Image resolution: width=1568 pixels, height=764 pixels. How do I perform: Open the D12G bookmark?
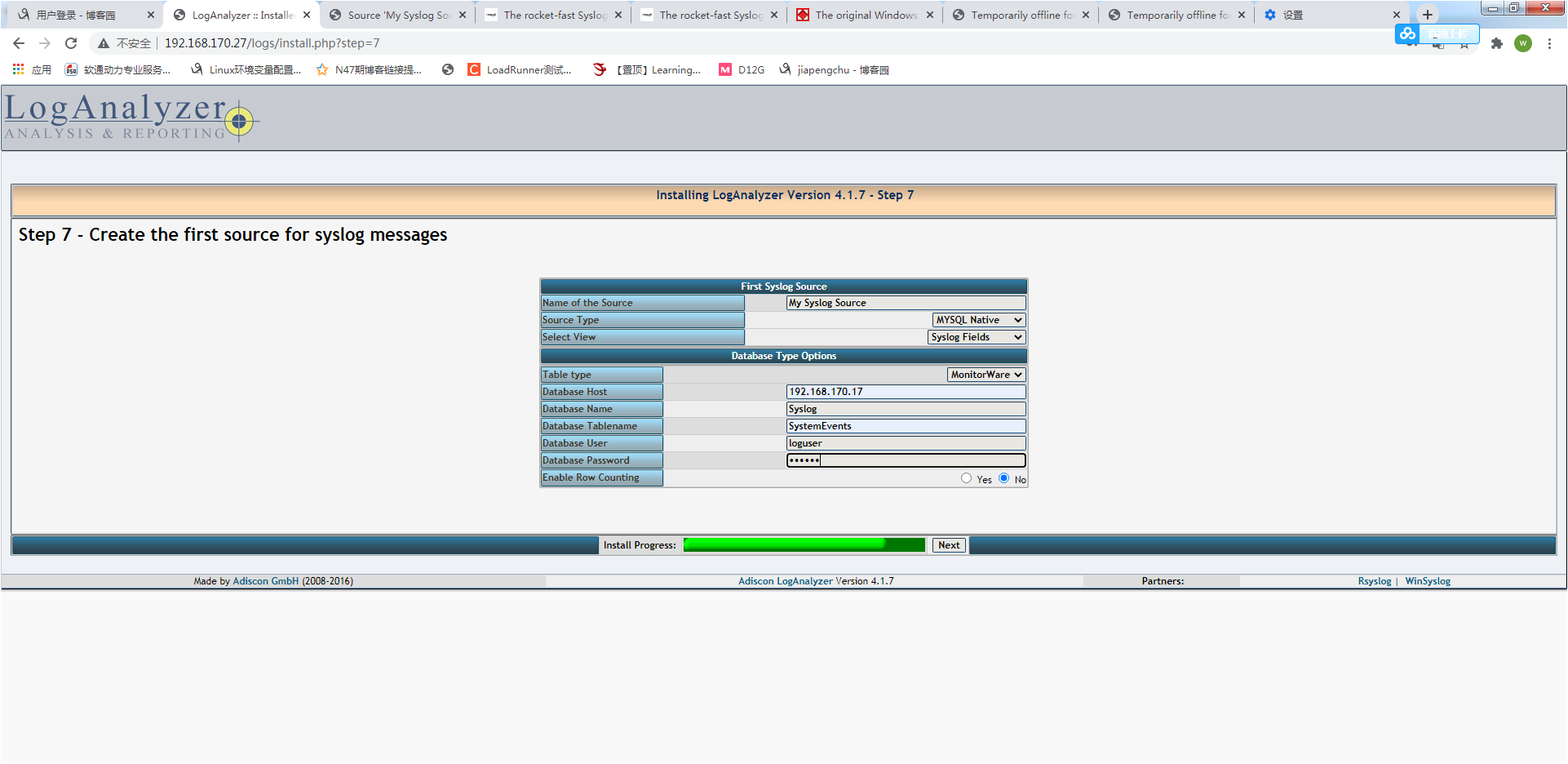pyautogui.click(x=742, y=70)
